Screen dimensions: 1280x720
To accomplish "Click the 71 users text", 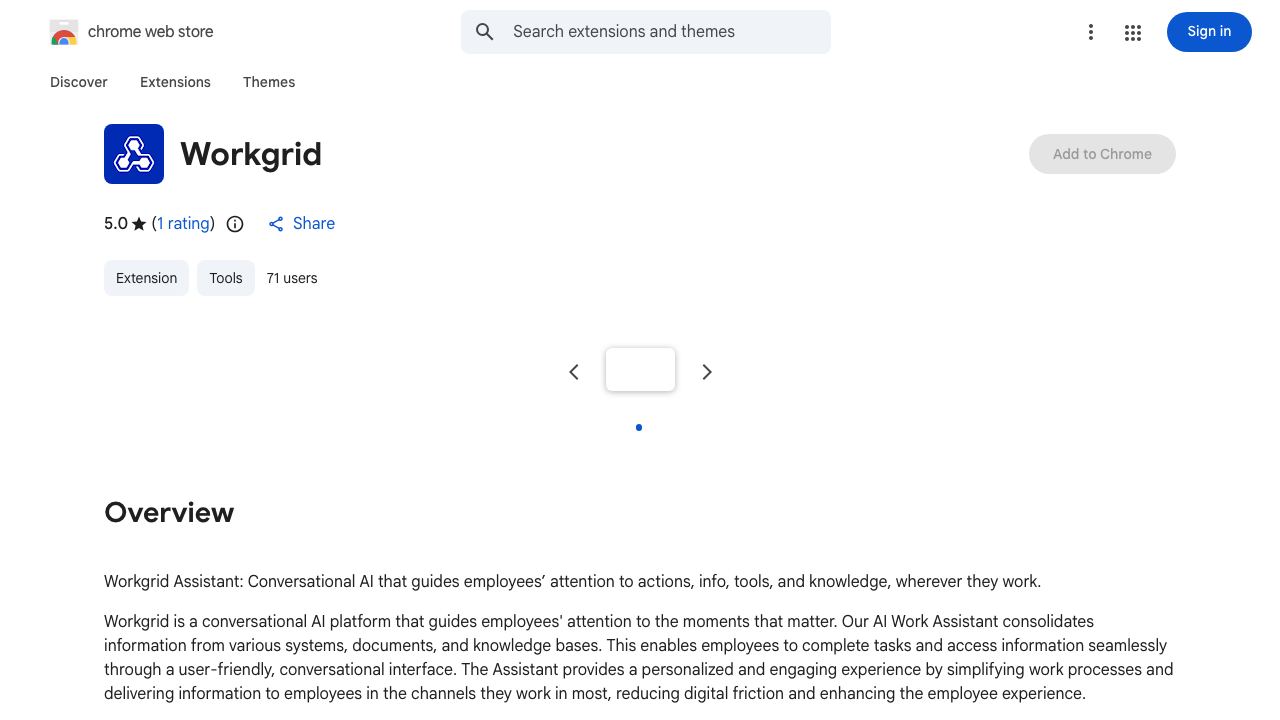I will [x=292, y=278].
